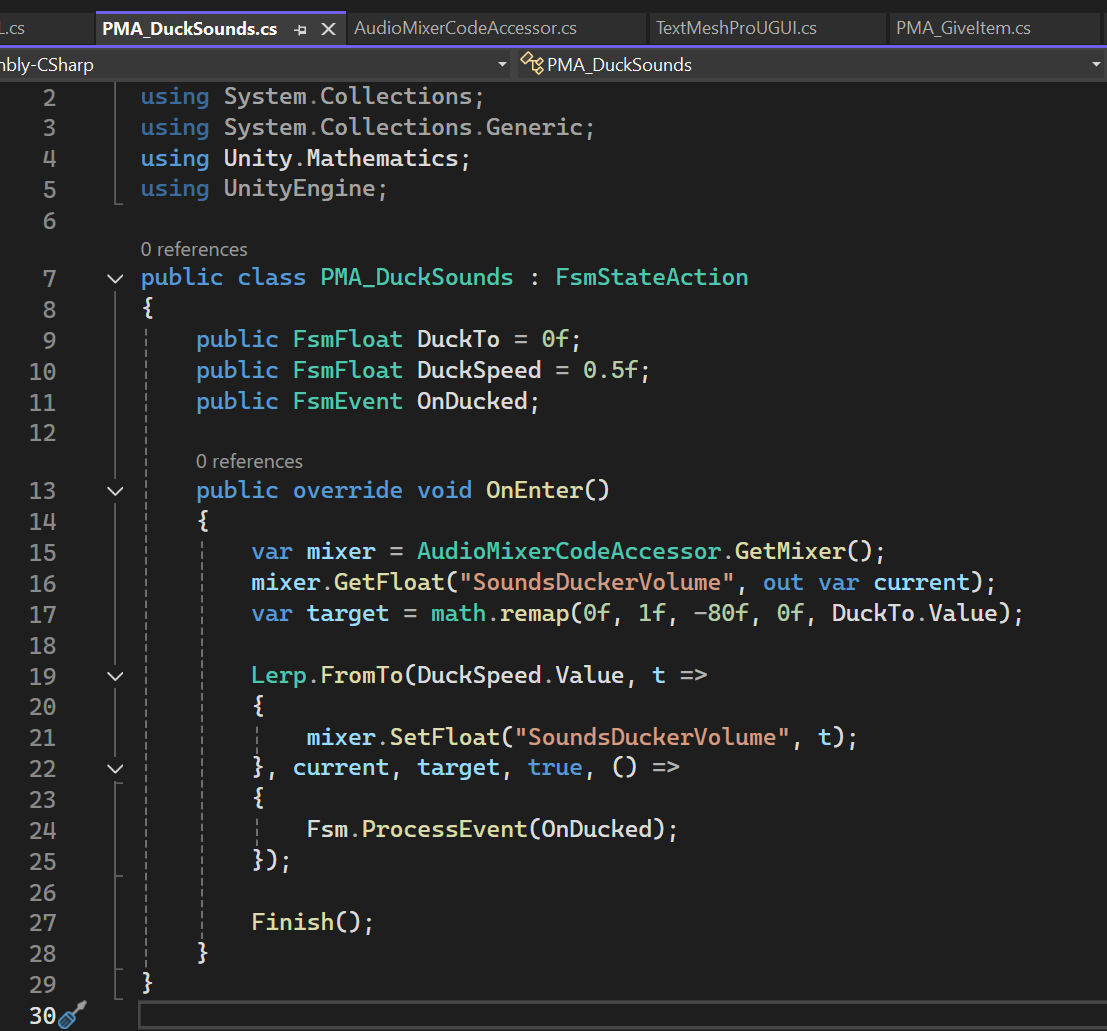Click System.Collections.Generic on line 3

403,128
